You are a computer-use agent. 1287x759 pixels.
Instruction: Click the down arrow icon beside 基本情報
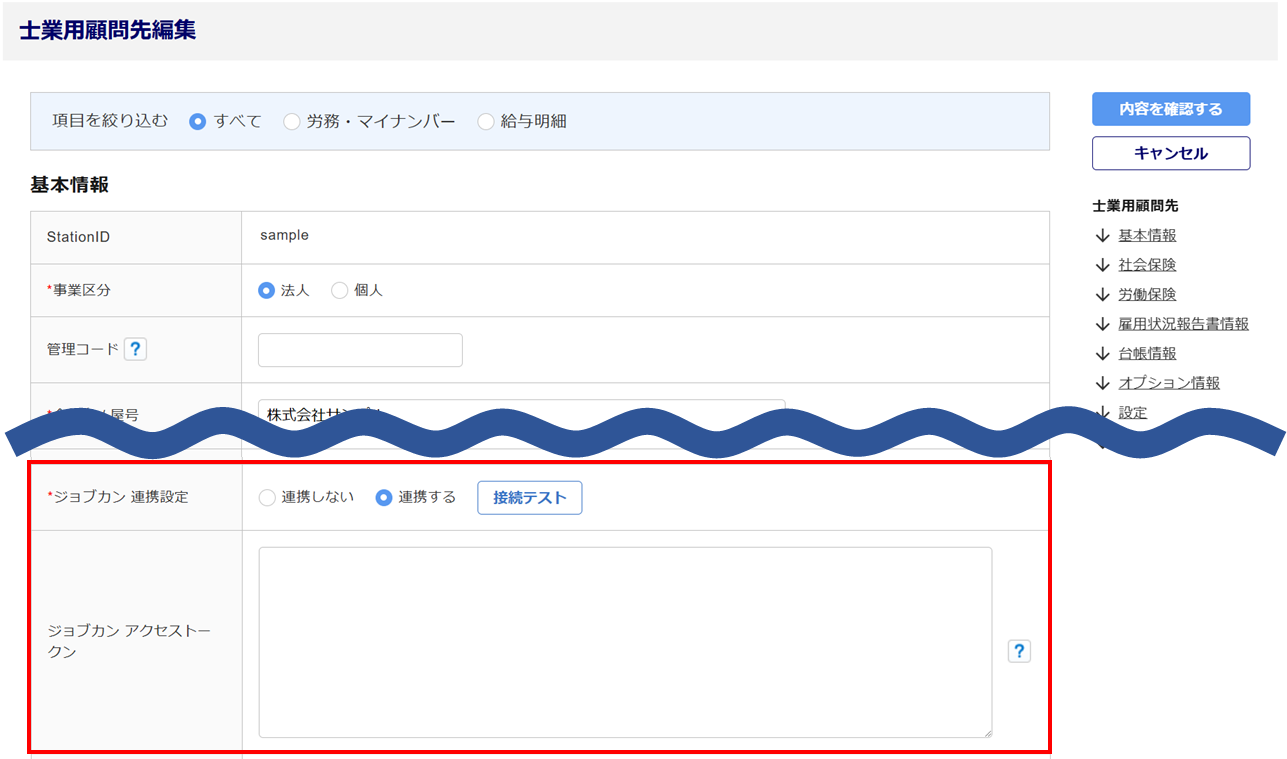(x=1103, y=236)
